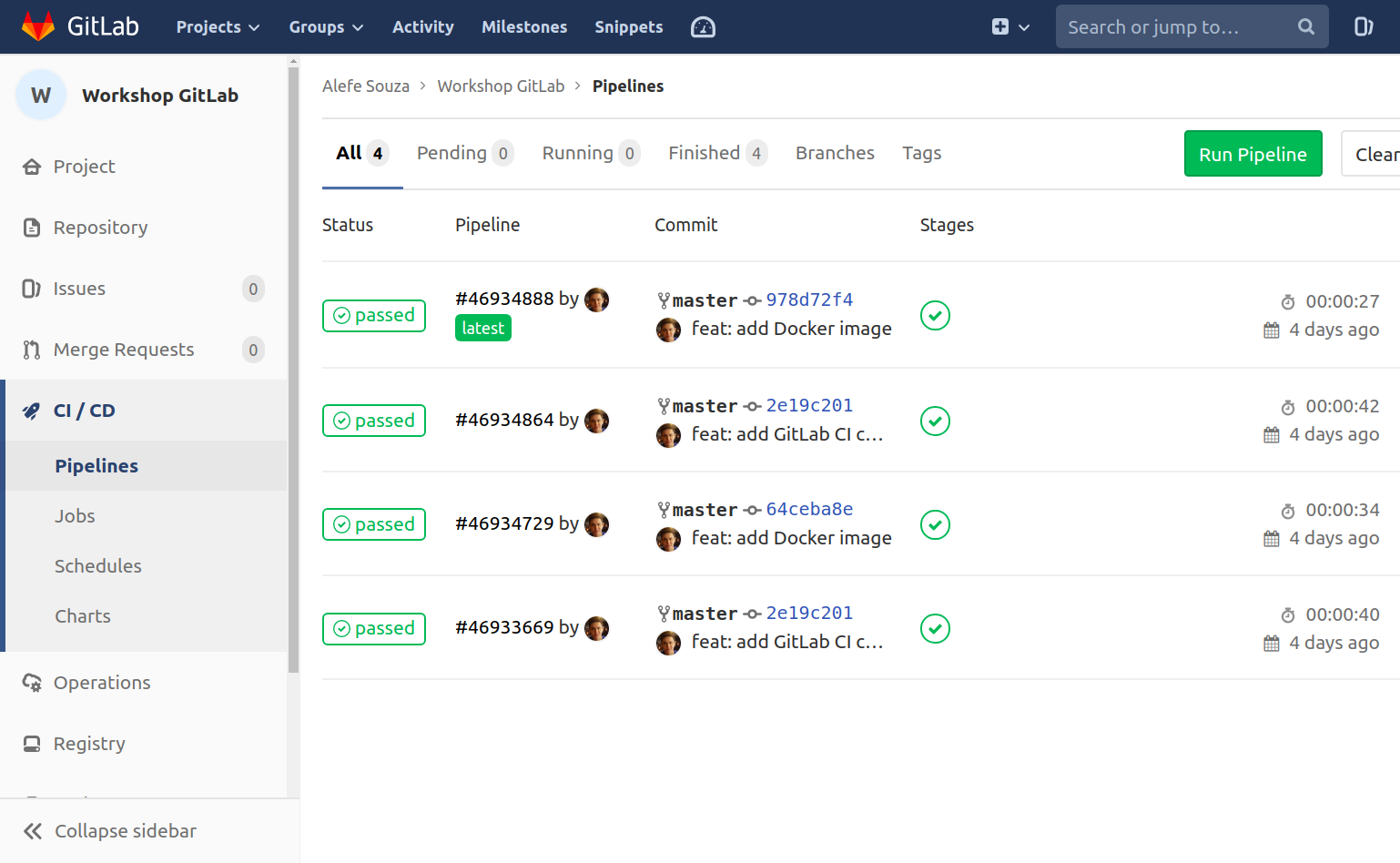Select the Running pipelines tab
Screen dimensions: 1400x863
point(591,153)
